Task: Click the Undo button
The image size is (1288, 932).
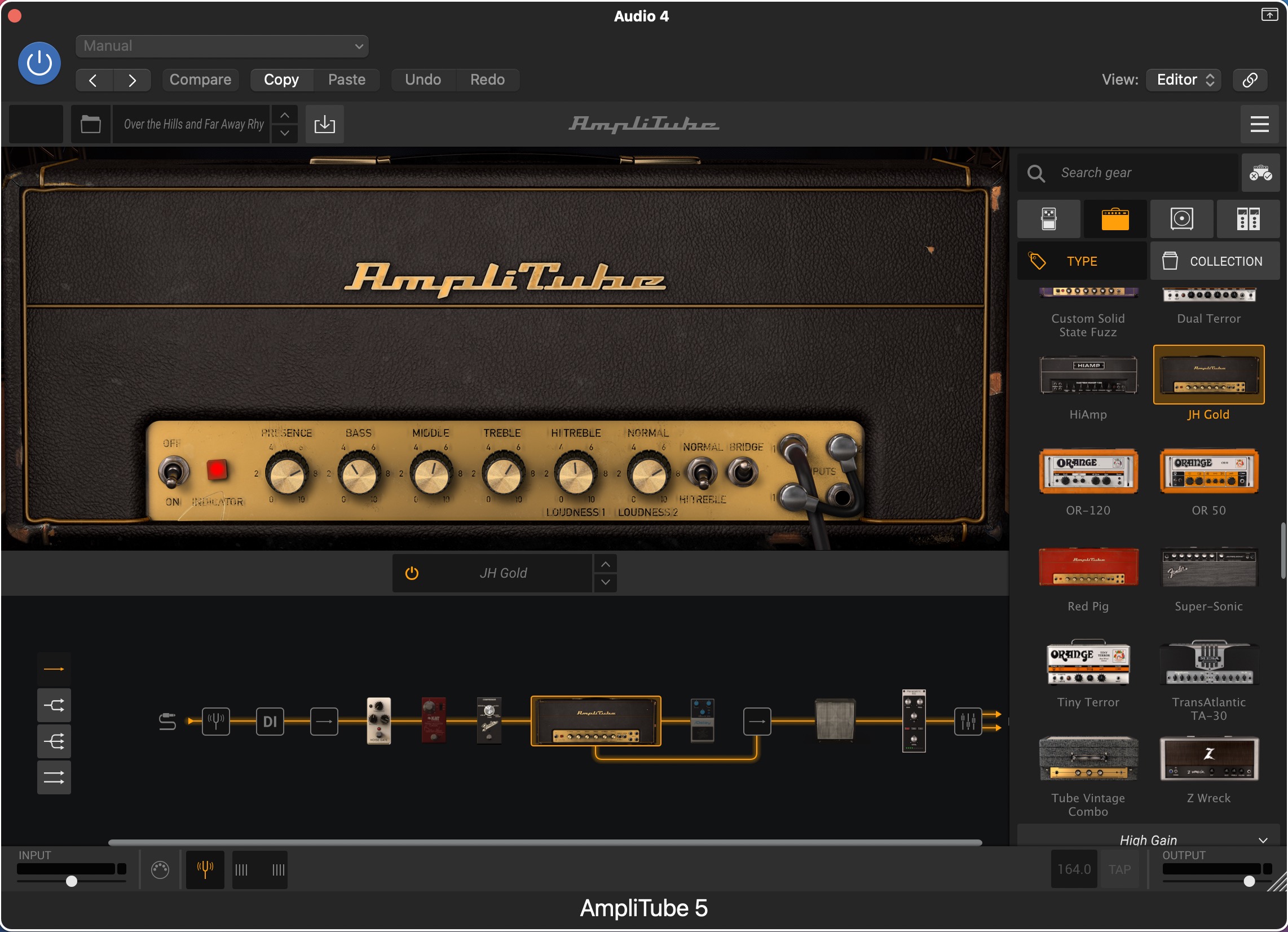Action: (x=423, y=80)
